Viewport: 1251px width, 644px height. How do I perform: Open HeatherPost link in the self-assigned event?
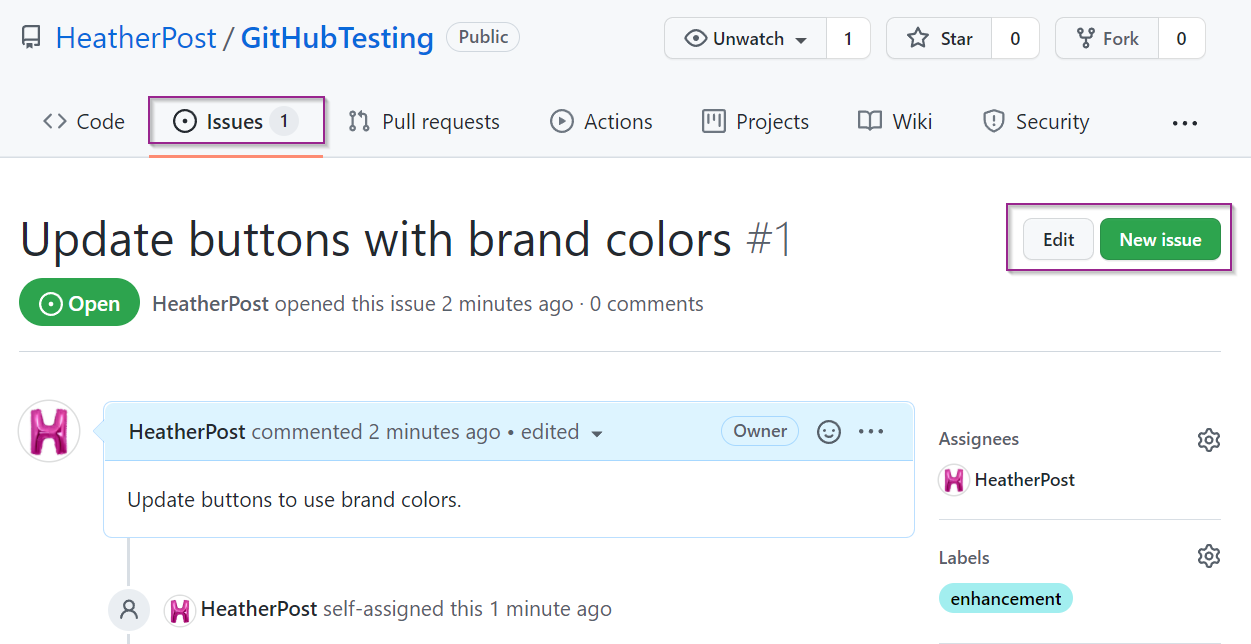click(259, 609)
